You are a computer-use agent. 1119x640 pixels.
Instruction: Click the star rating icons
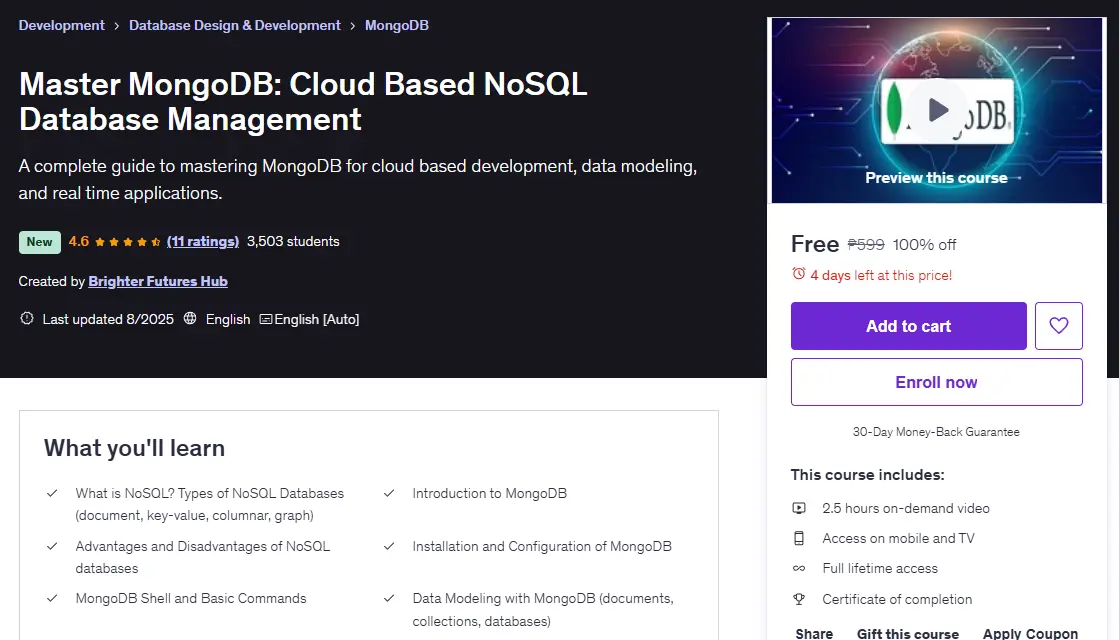tap(128, 242)
